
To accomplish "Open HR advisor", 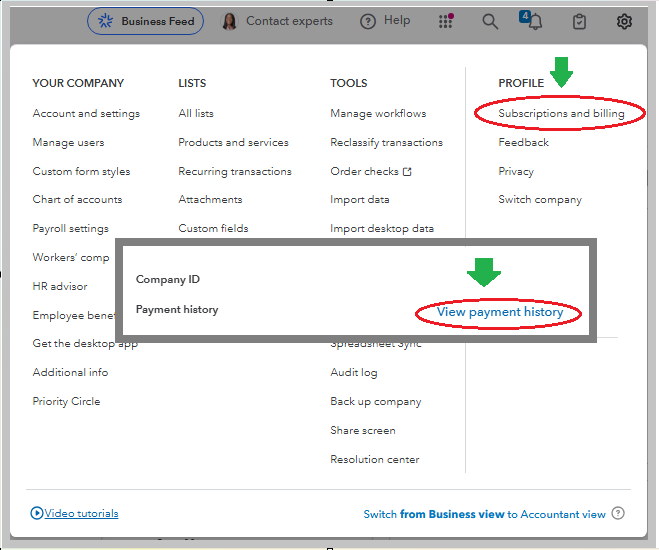I will pos(60,286).
